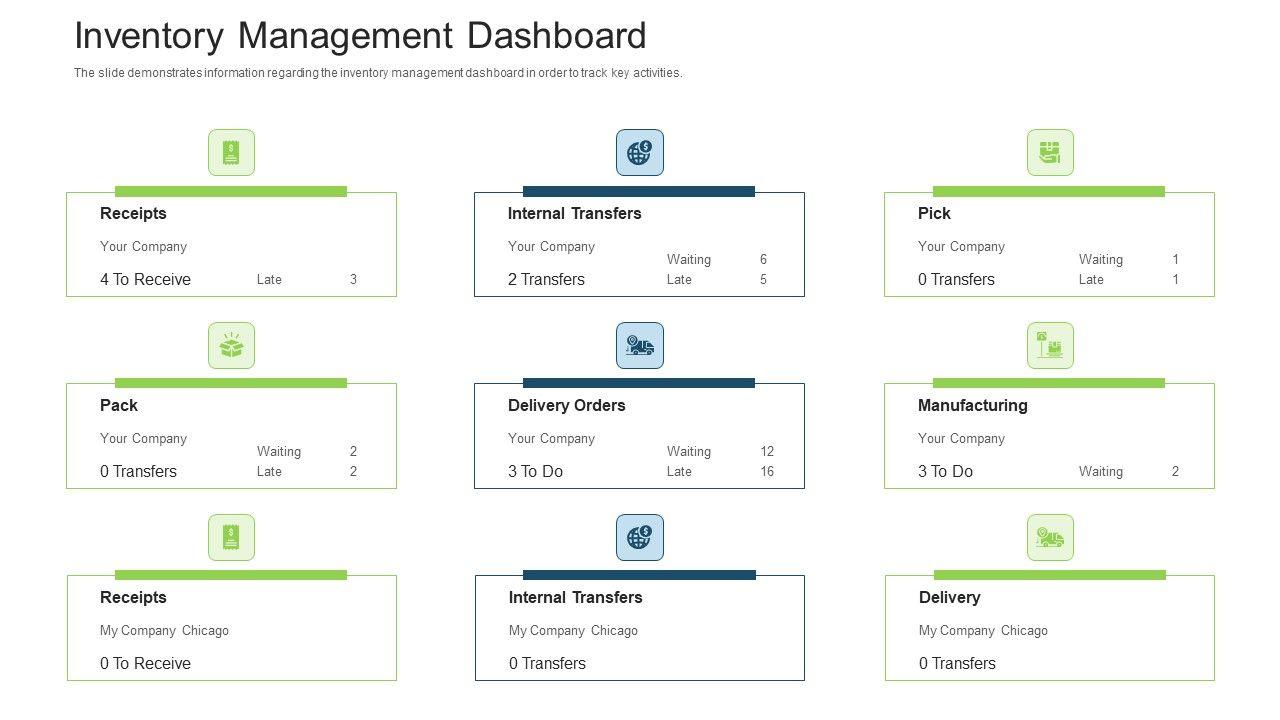Click the open box icon above Pack

pyautogui.click(x=231, y=346)
